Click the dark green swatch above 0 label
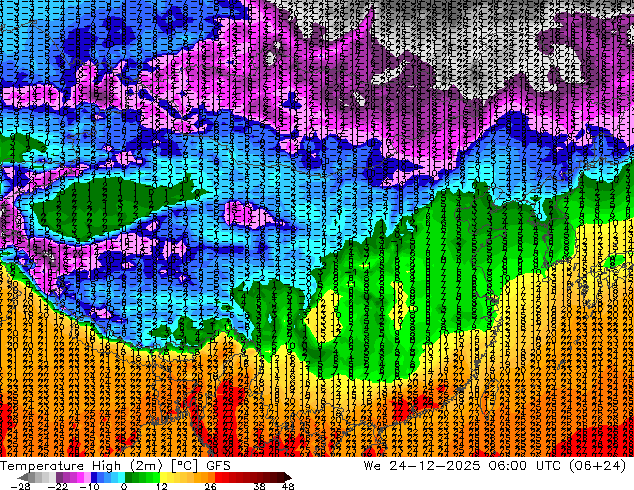The height and width of the screenshot is (490, 634). tap(129, 477)
